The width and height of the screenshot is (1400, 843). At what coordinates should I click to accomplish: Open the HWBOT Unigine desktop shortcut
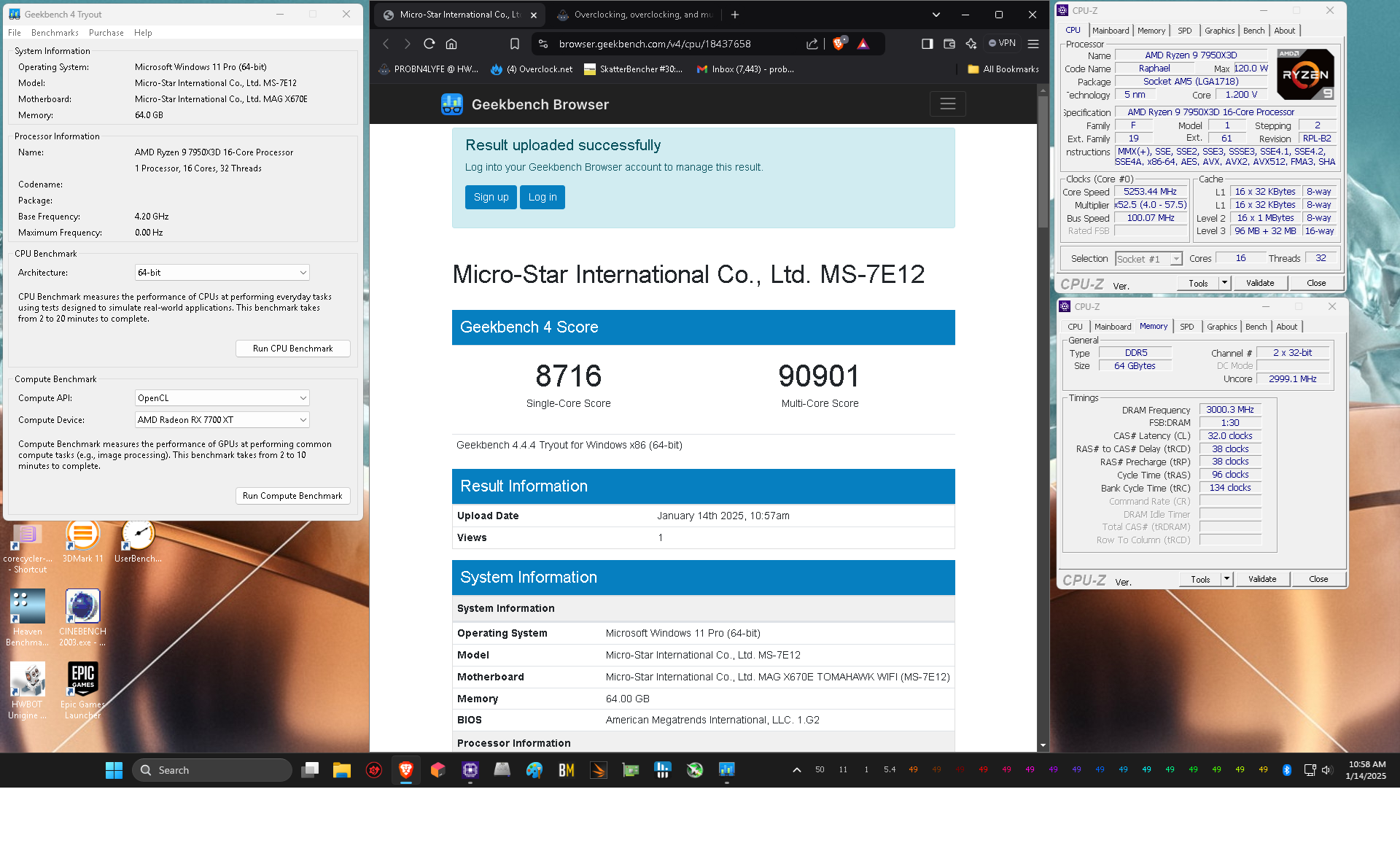(x=28, y=691)
